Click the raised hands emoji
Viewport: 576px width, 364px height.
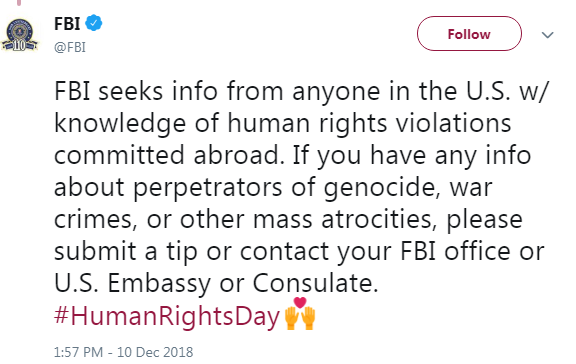300,318
